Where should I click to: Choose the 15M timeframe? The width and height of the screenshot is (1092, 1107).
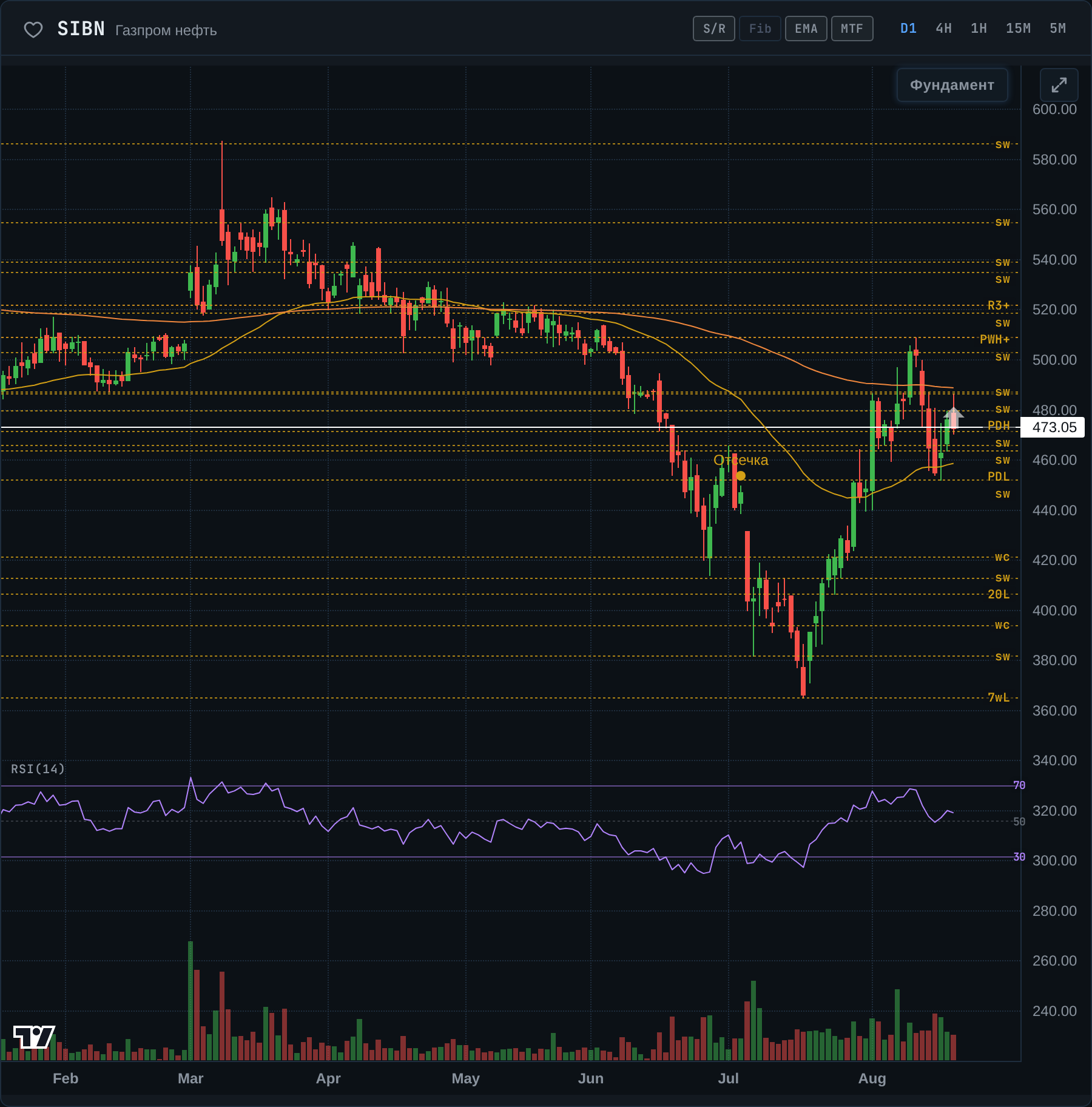pos(1018,29)
